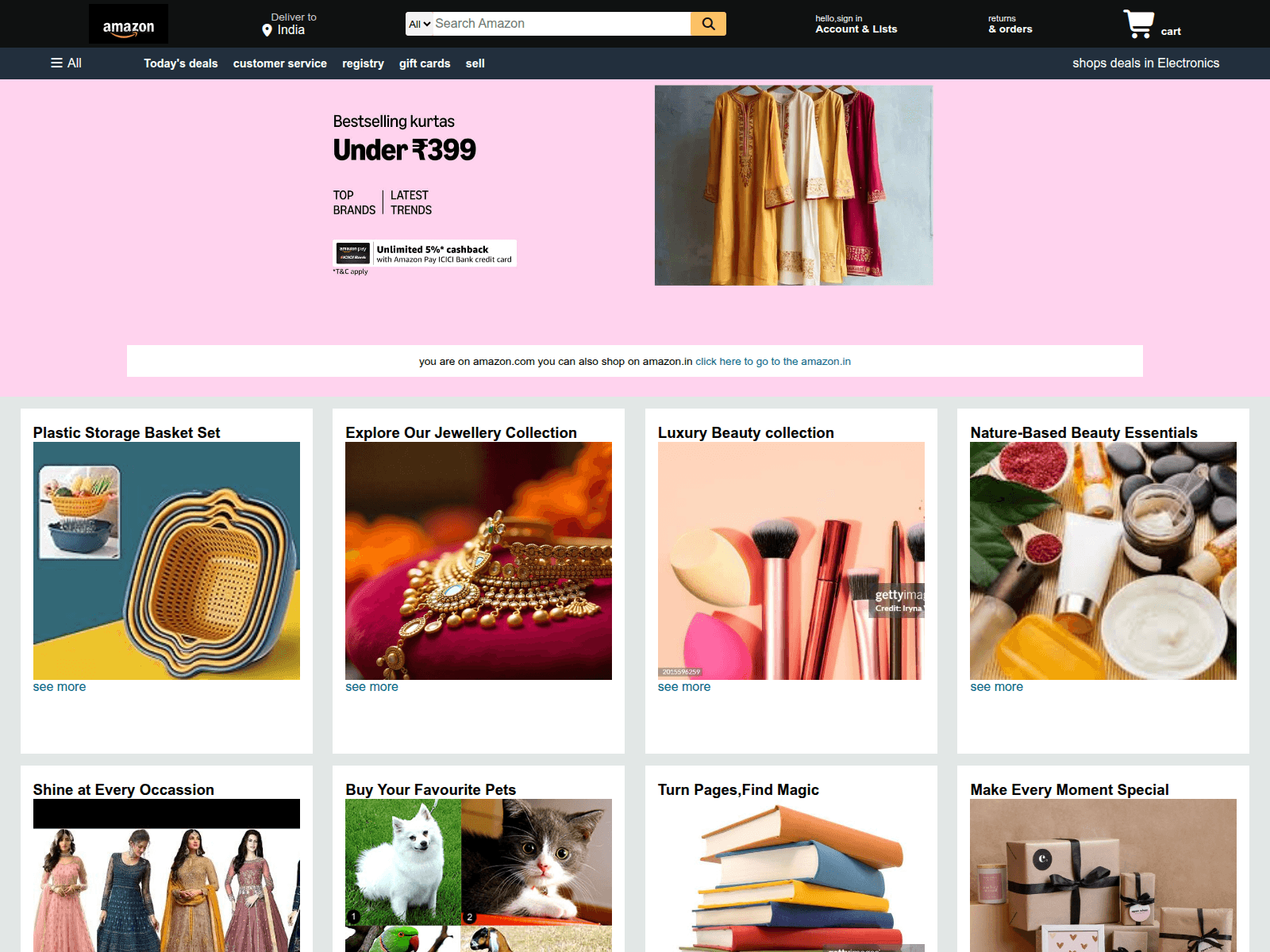
Task: Click the Plastic Storage Basket Set heading
Action: point(127,432)
